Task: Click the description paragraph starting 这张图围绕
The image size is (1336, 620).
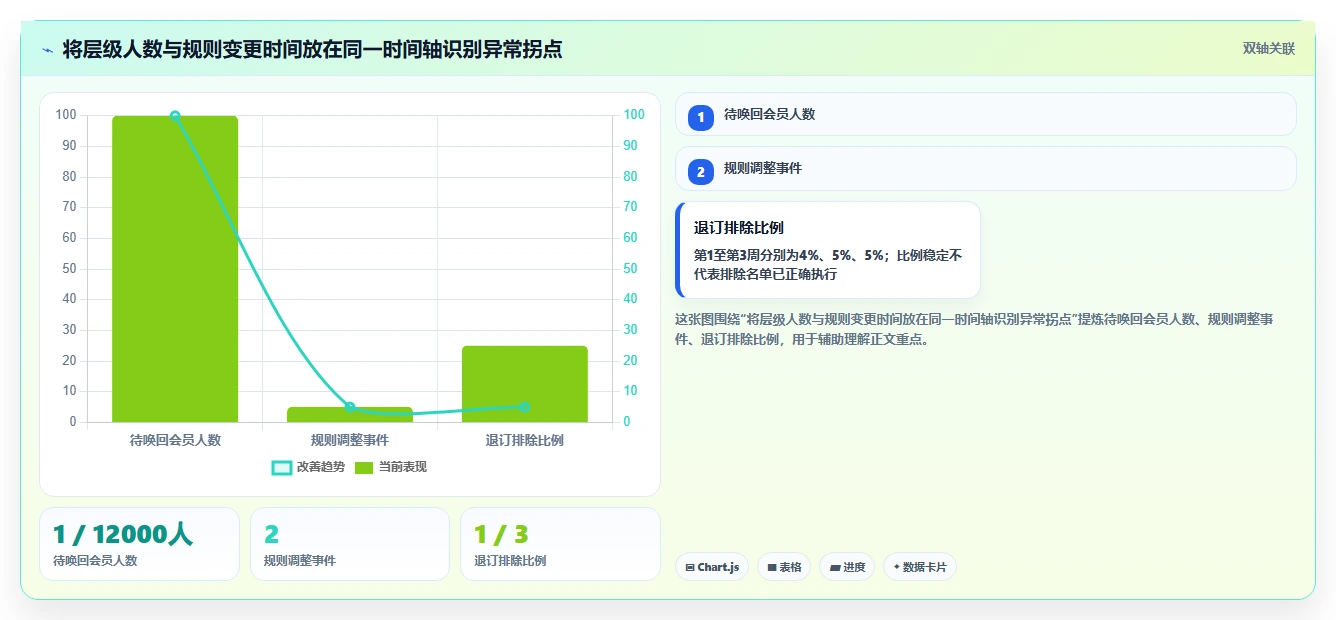Action: pyautogui.click(x=974, y=329)
